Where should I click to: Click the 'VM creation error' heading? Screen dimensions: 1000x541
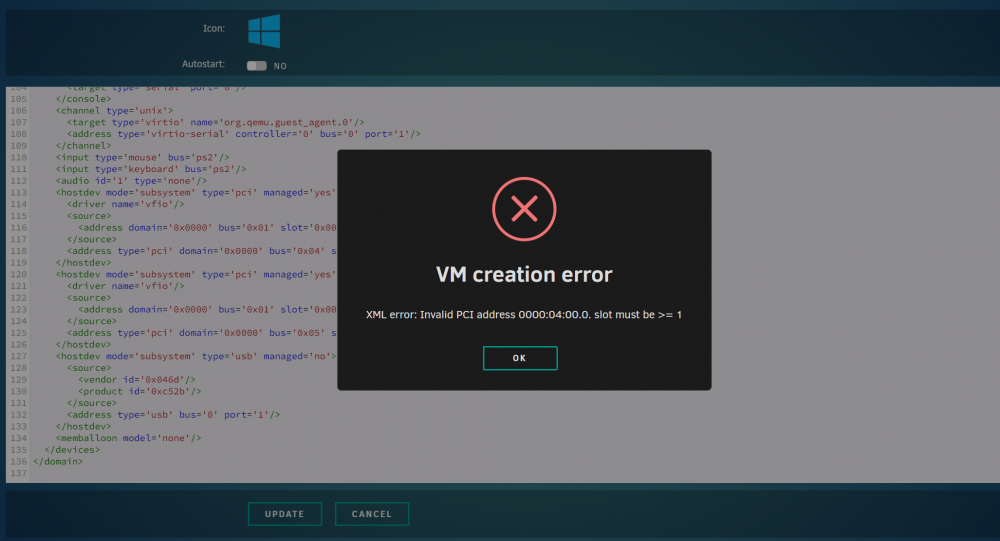524,274
